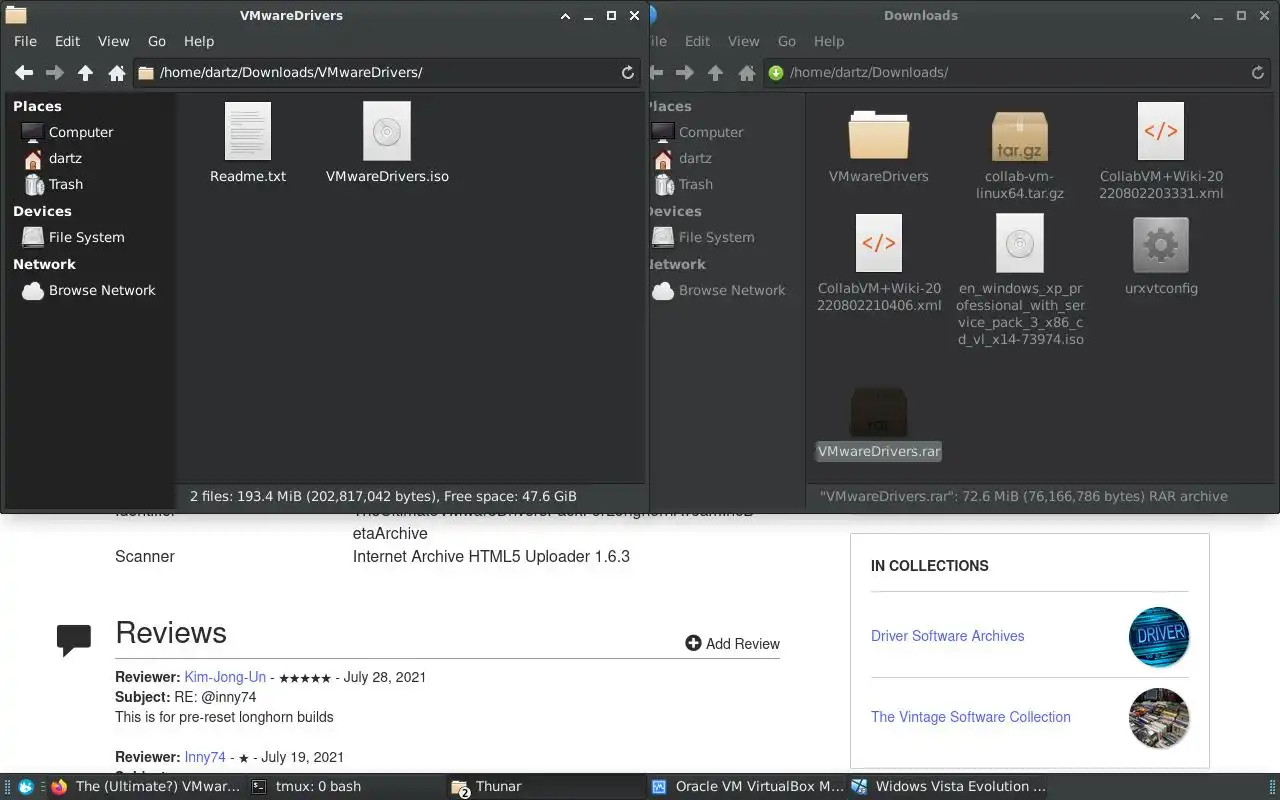This screenshot has width=1280, height=800.
Task: Open File menu in VMwareDrivers window
Action: click(25, 41)
